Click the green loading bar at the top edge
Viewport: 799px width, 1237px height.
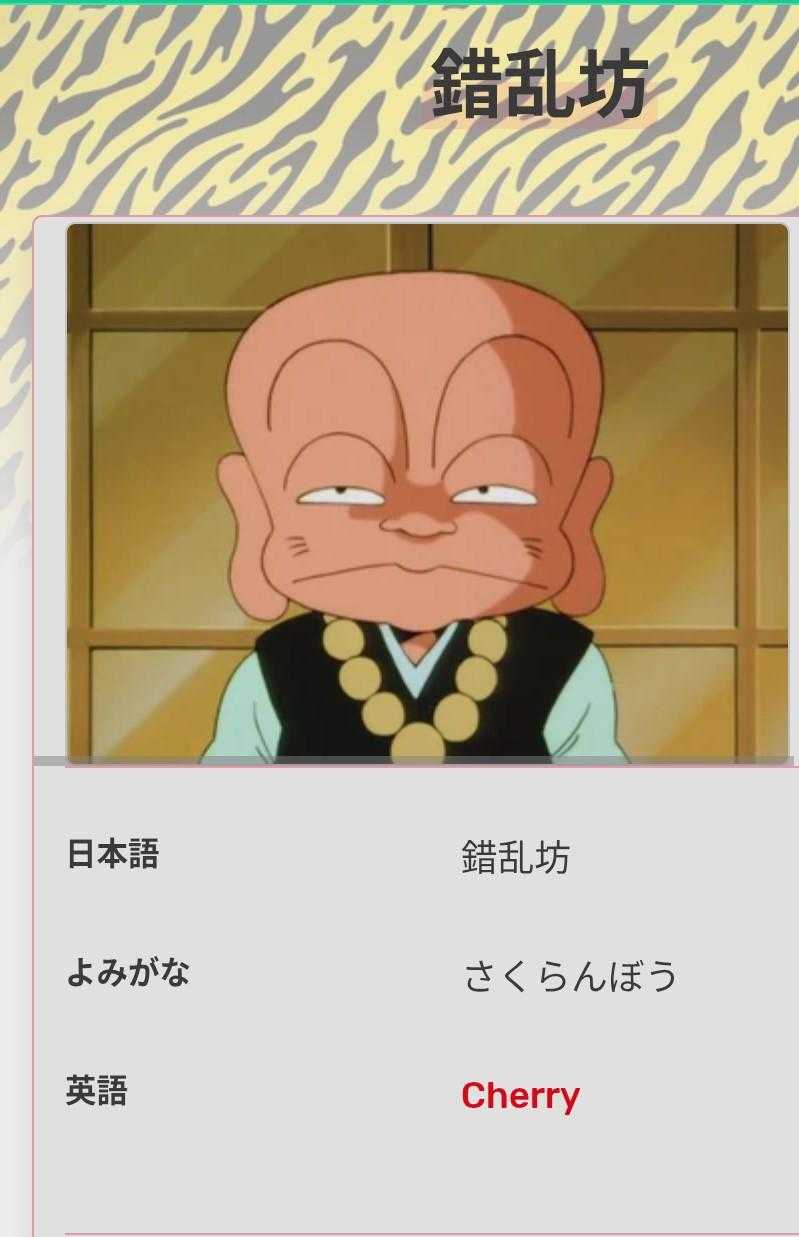coord(399,2)
